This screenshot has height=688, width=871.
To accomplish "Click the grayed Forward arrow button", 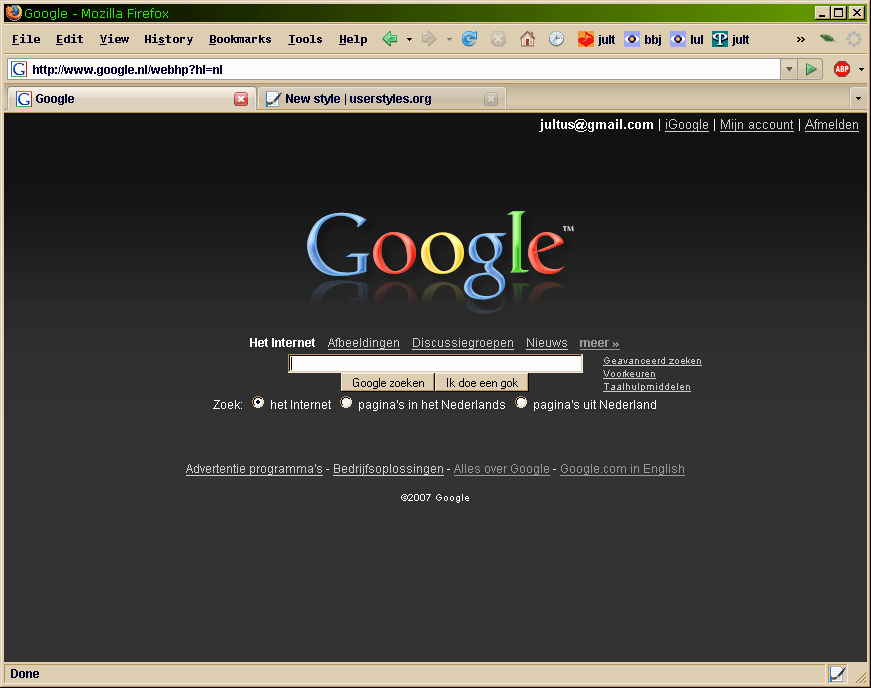I will [x=429, y=39].
